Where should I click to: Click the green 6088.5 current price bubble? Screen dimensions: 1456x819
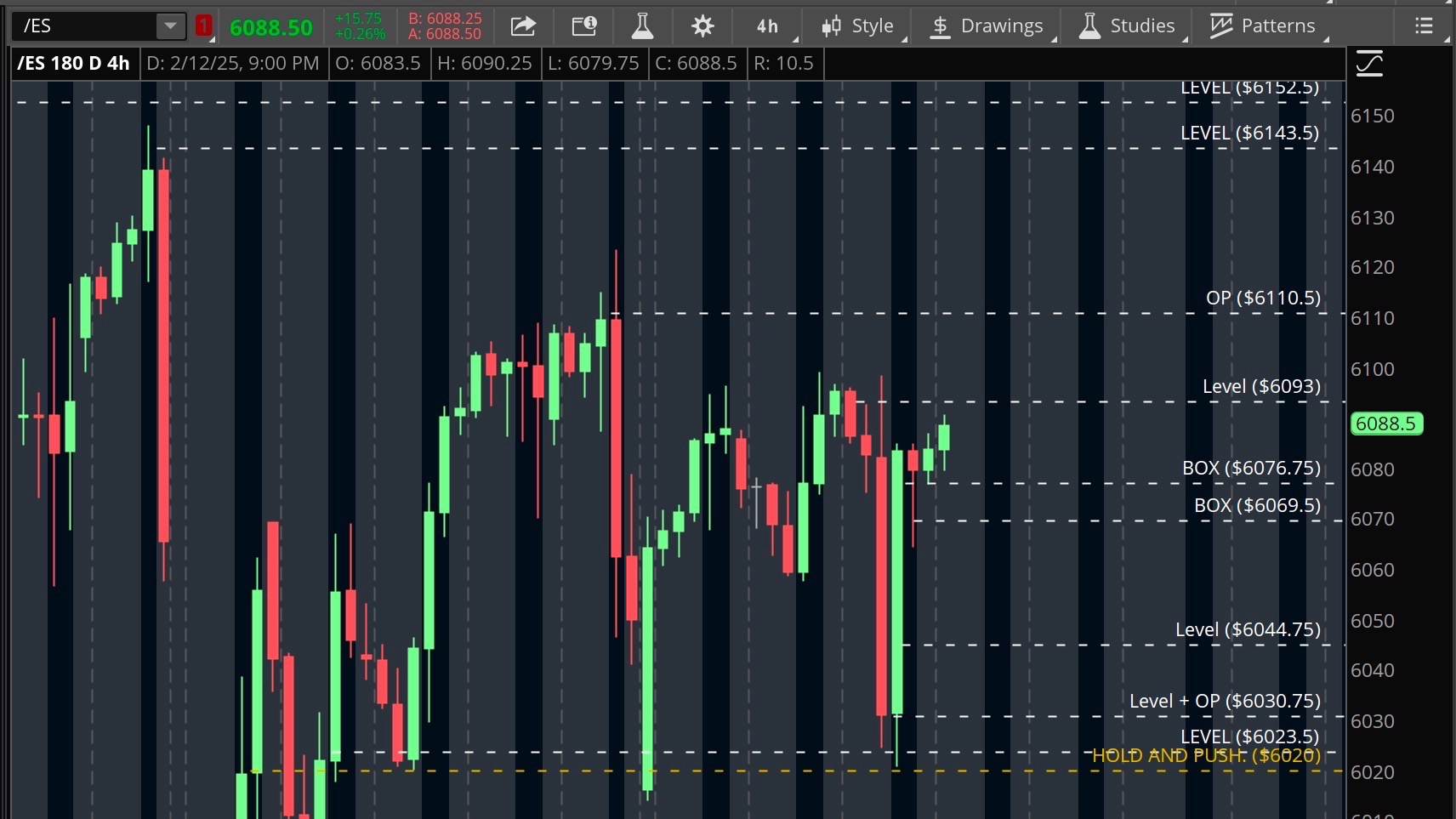point(1386,424)
